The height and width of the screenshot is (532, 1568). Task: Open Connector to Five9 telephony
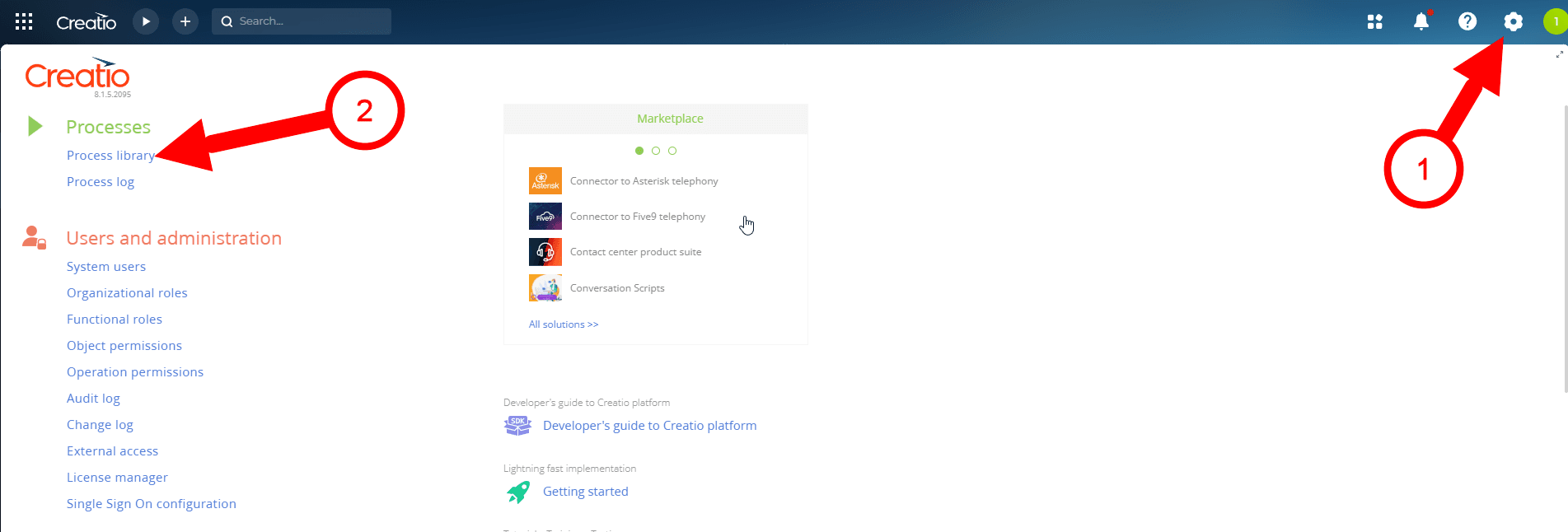click(x=638, y=217)
